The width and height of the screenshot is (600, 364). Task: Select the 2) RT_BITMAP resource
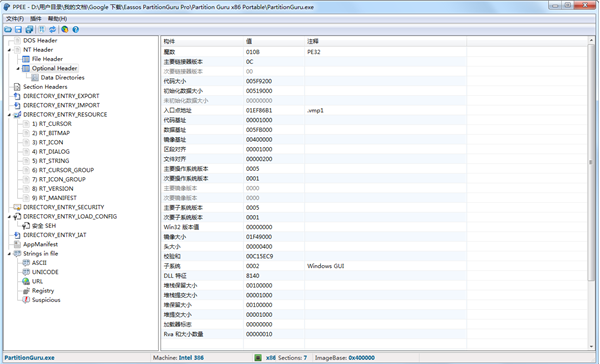pos(51,133)
